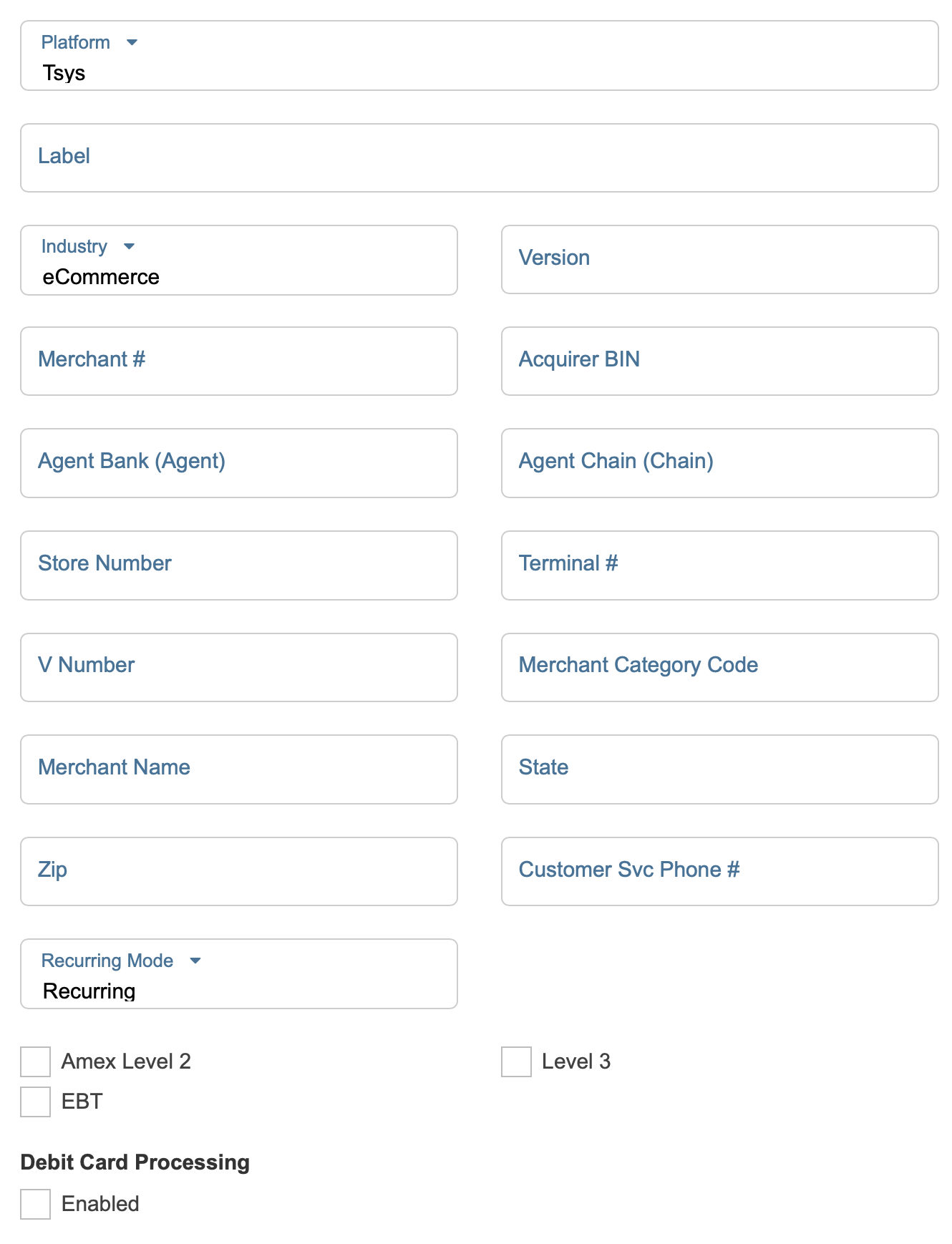Select the Terminal # field
The image size is (952, 1244).
719,565
